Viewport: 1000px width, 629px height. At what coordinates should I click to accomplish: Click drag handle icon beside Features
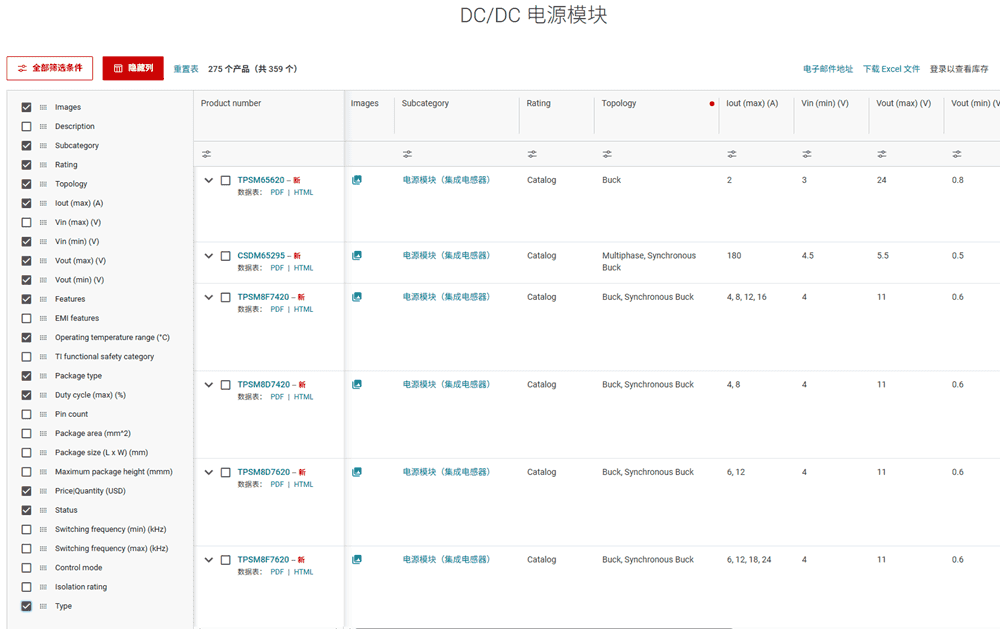43,299
